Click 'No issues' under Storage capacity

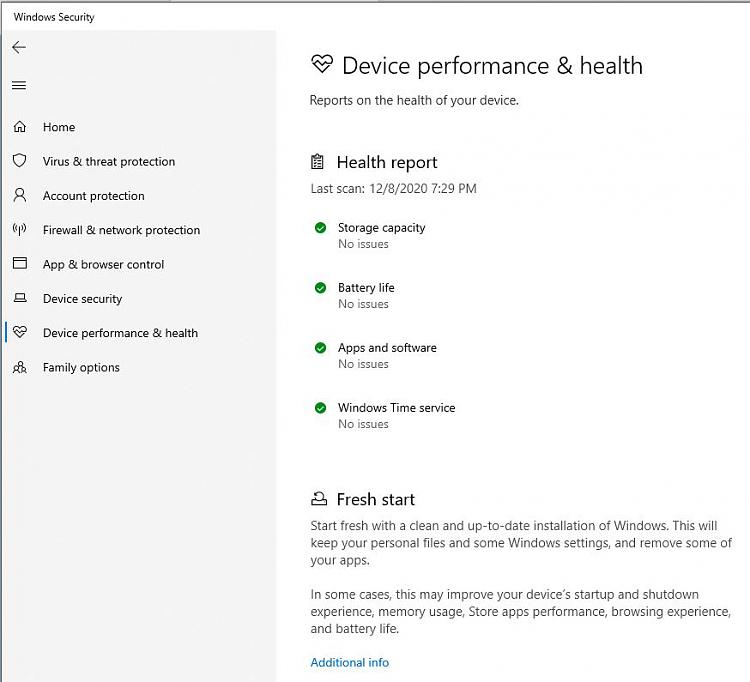click(364, 244)
